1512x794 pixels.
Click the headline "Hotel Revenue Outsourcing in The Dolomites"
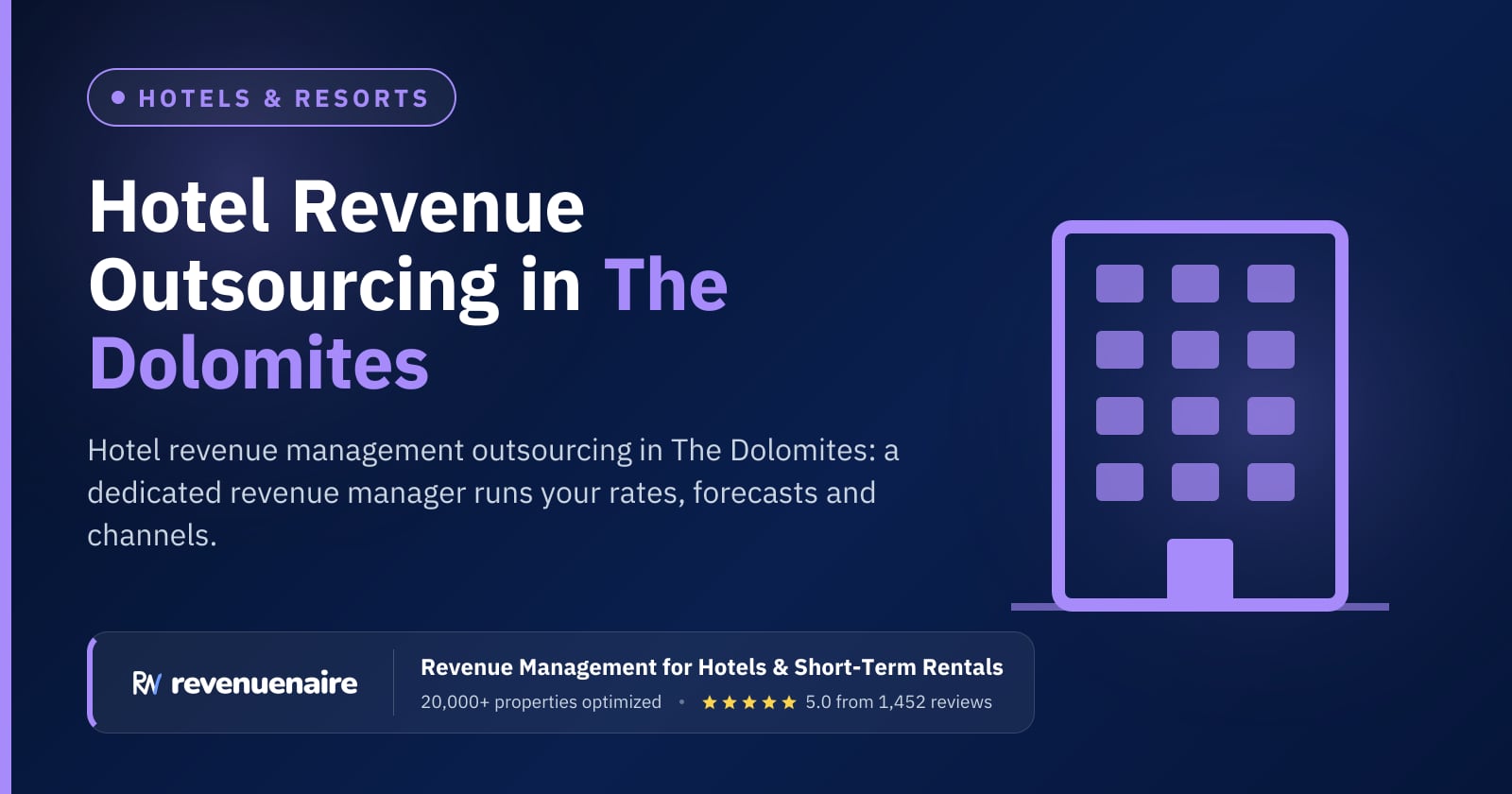(x=408, y=285)
